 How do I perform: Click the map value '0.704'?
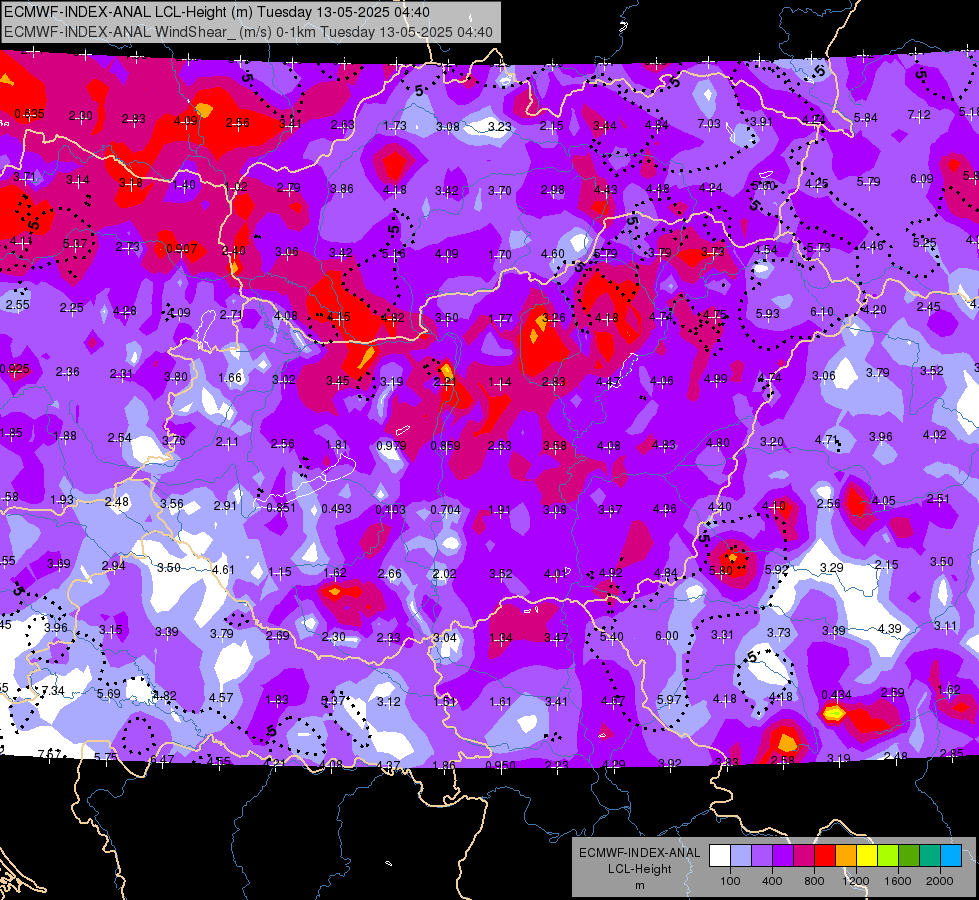(445, 510)
